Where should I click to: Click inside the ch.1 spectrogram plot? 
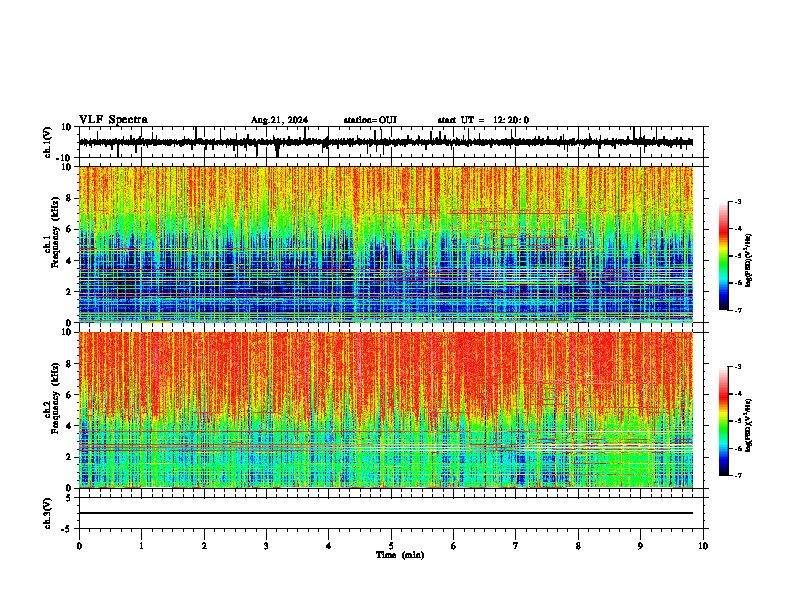pos(386,244)
